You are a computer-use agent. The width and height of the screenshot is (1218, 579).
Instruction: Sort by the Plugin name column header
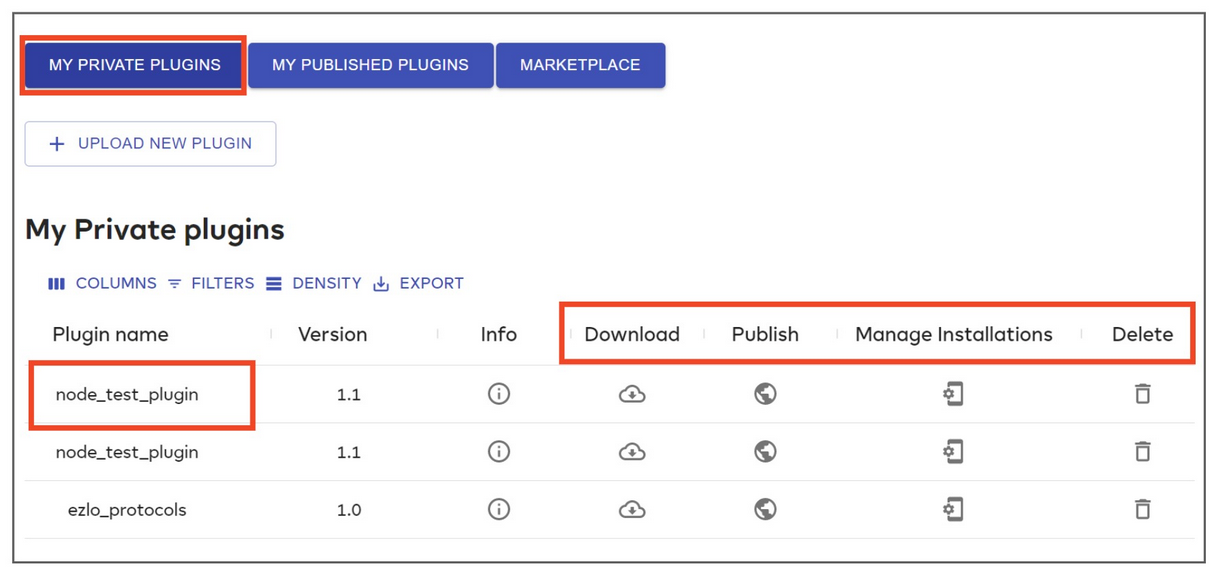coord(111,334)
